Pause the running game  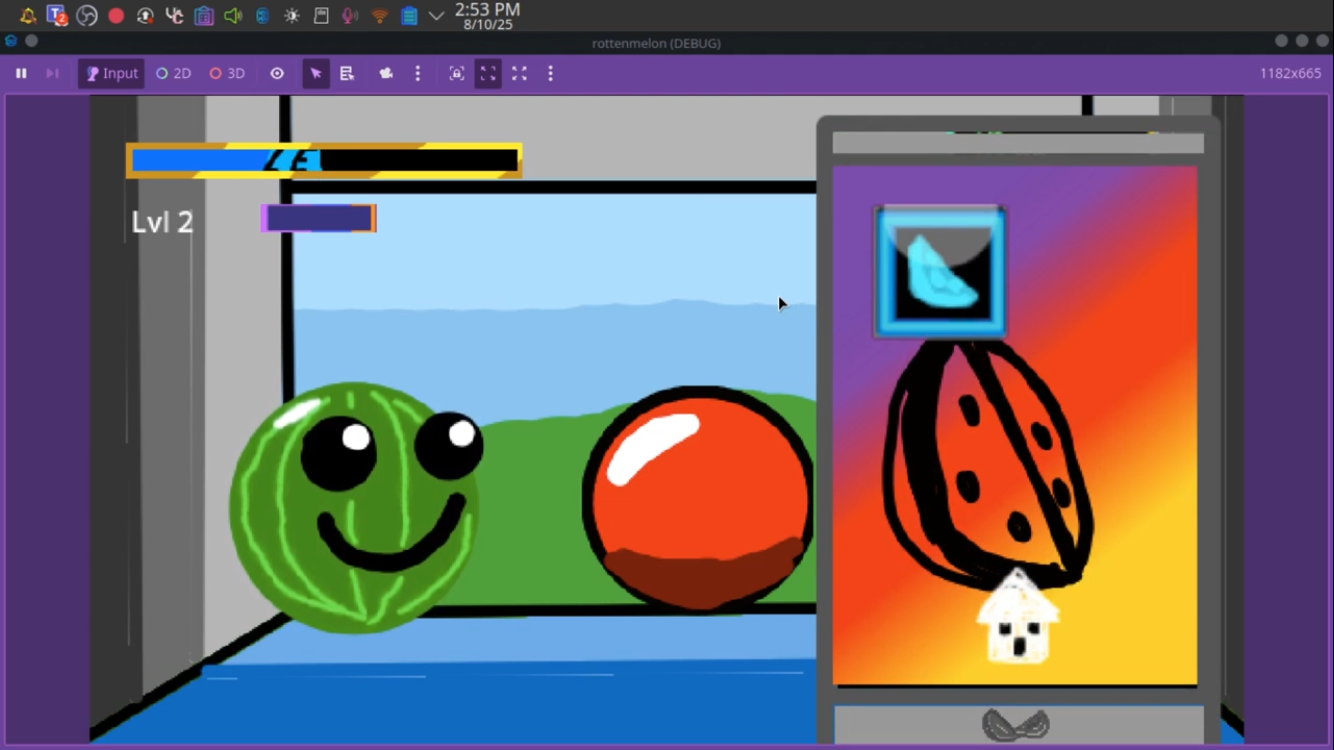point(21,74)
